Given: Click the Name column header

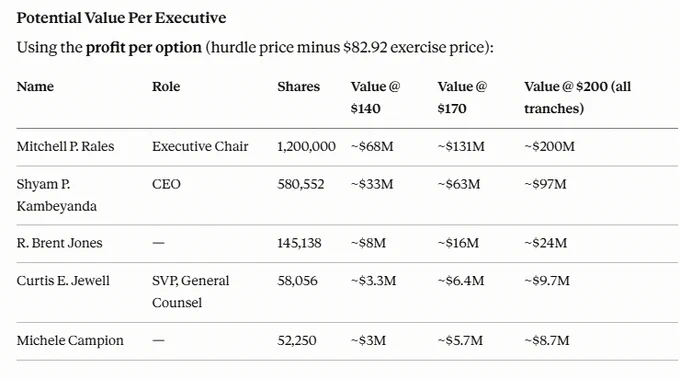Looking at the screenshot, I should coord(35,86).
